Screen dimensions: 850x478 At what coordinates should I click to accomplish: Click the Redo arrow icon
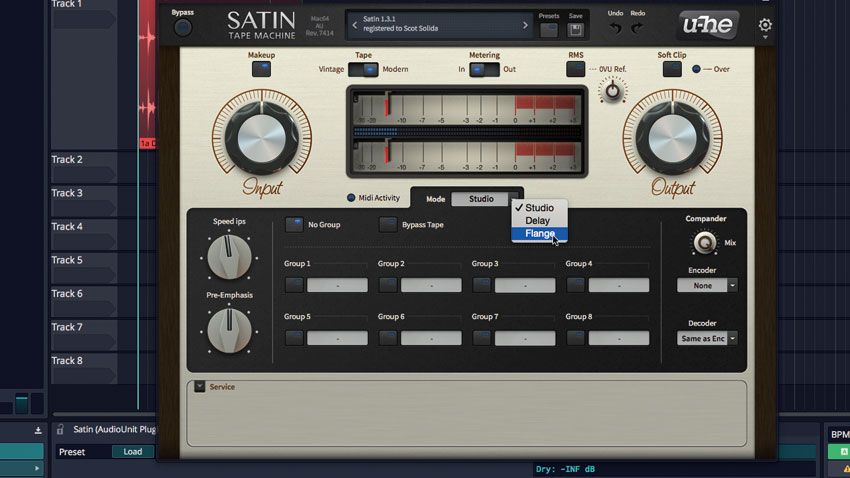click(637, 27)
